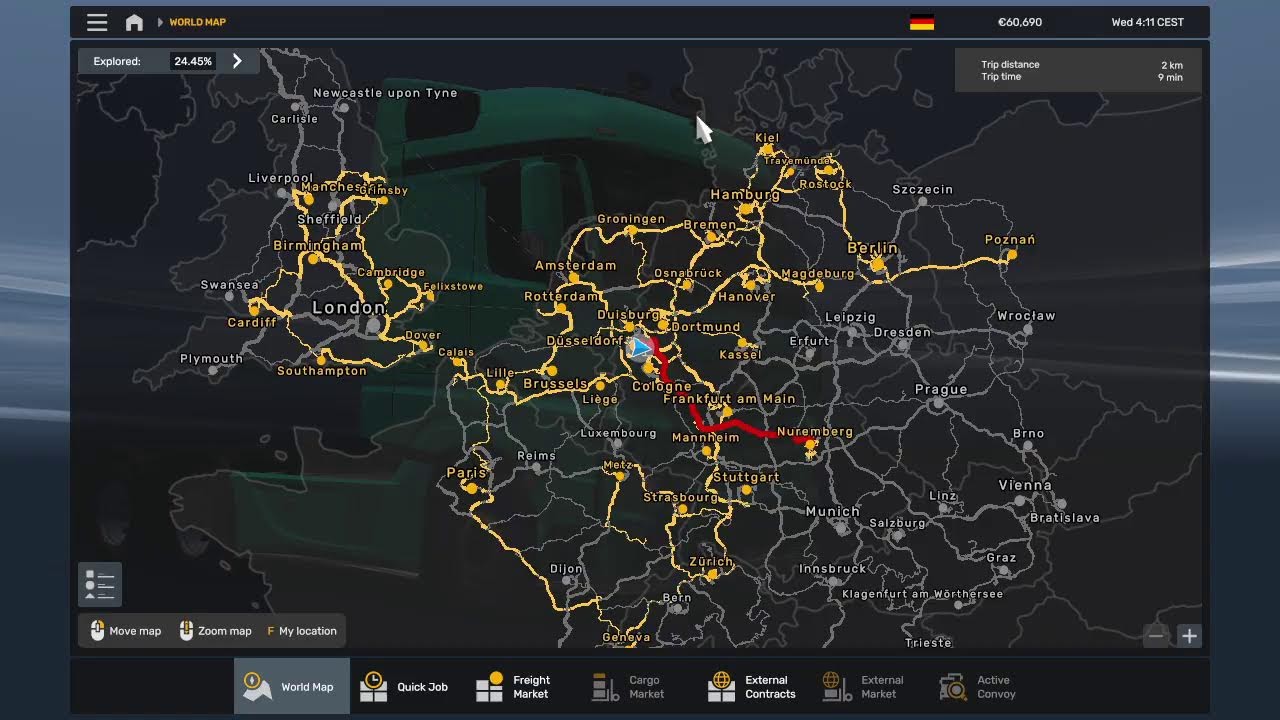Click the Klagenfurt am Wörthersee label
1280x720 pixels.
[922, 594]
